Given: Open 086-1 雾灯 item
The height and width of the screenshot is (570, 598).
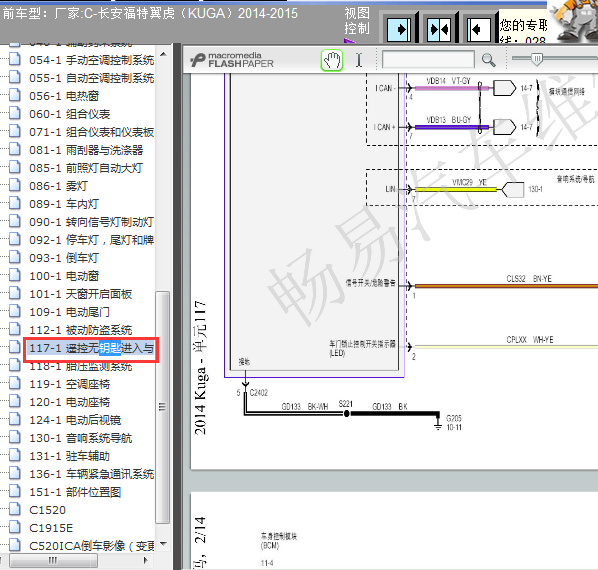Looking at the screenshot, I should (58, 186).
